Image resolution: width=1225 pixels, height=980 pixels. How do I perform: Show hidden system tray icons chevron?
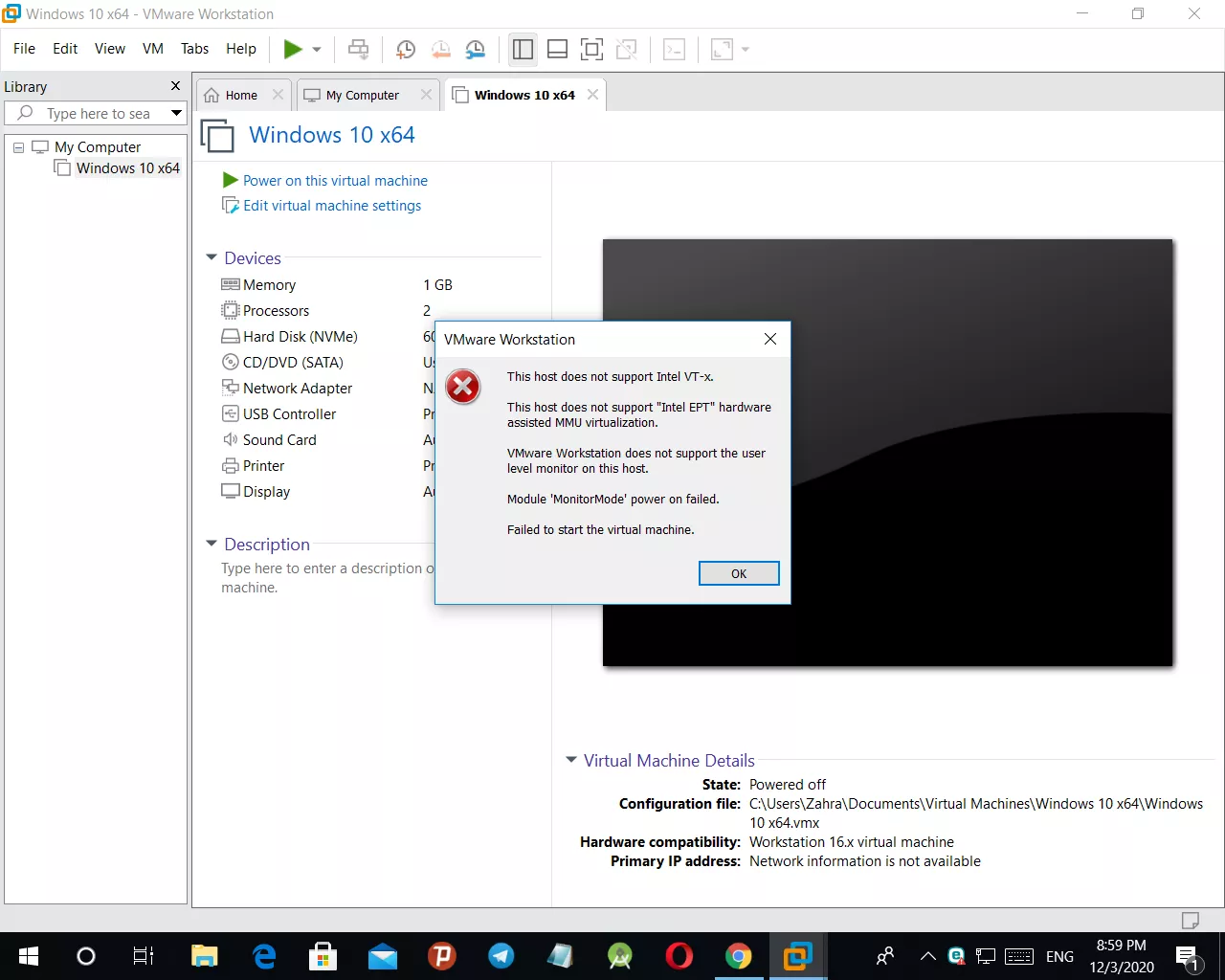click(x=927, y=956)
